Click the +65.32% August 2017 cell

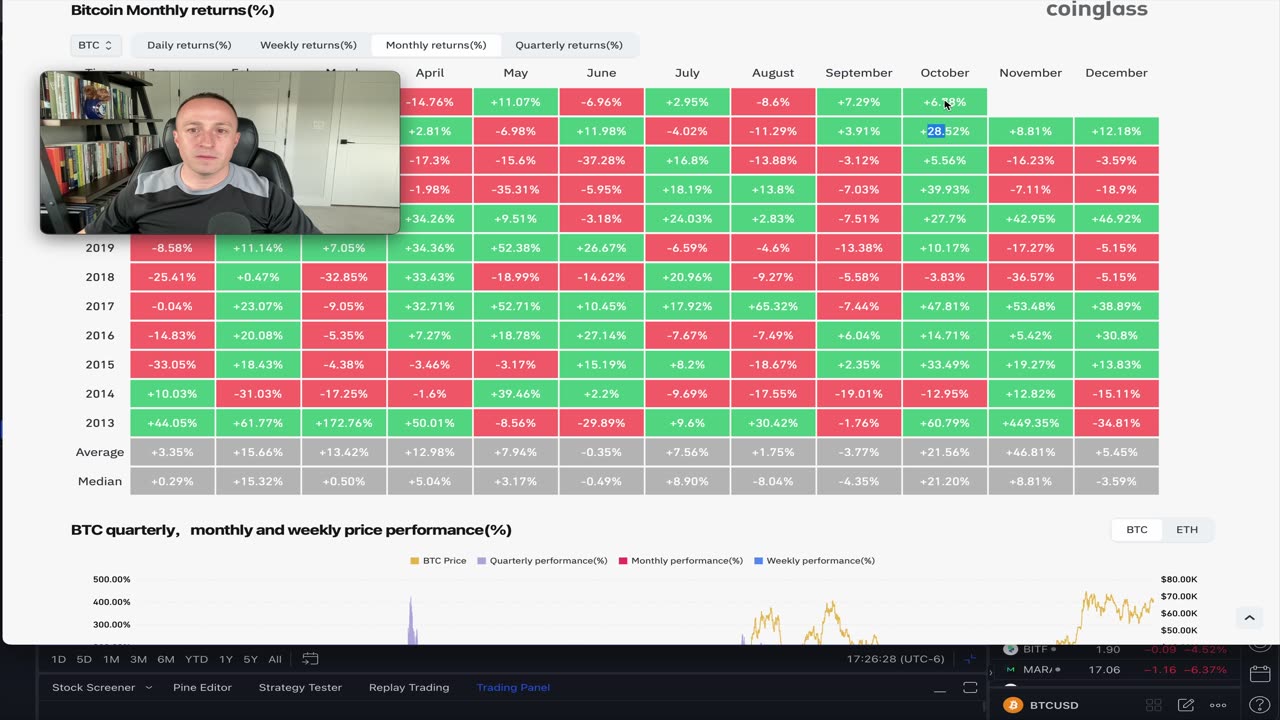click(773, 306)
